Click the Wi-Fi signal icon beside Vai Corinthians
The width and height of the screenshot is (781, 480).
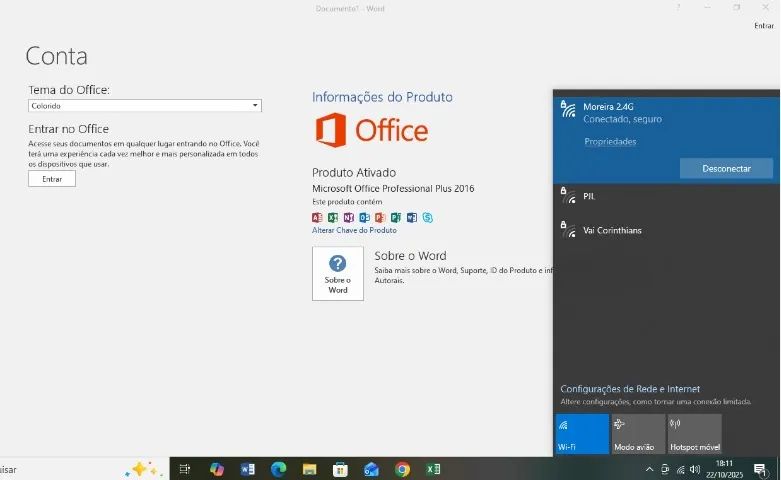(568, 230)
